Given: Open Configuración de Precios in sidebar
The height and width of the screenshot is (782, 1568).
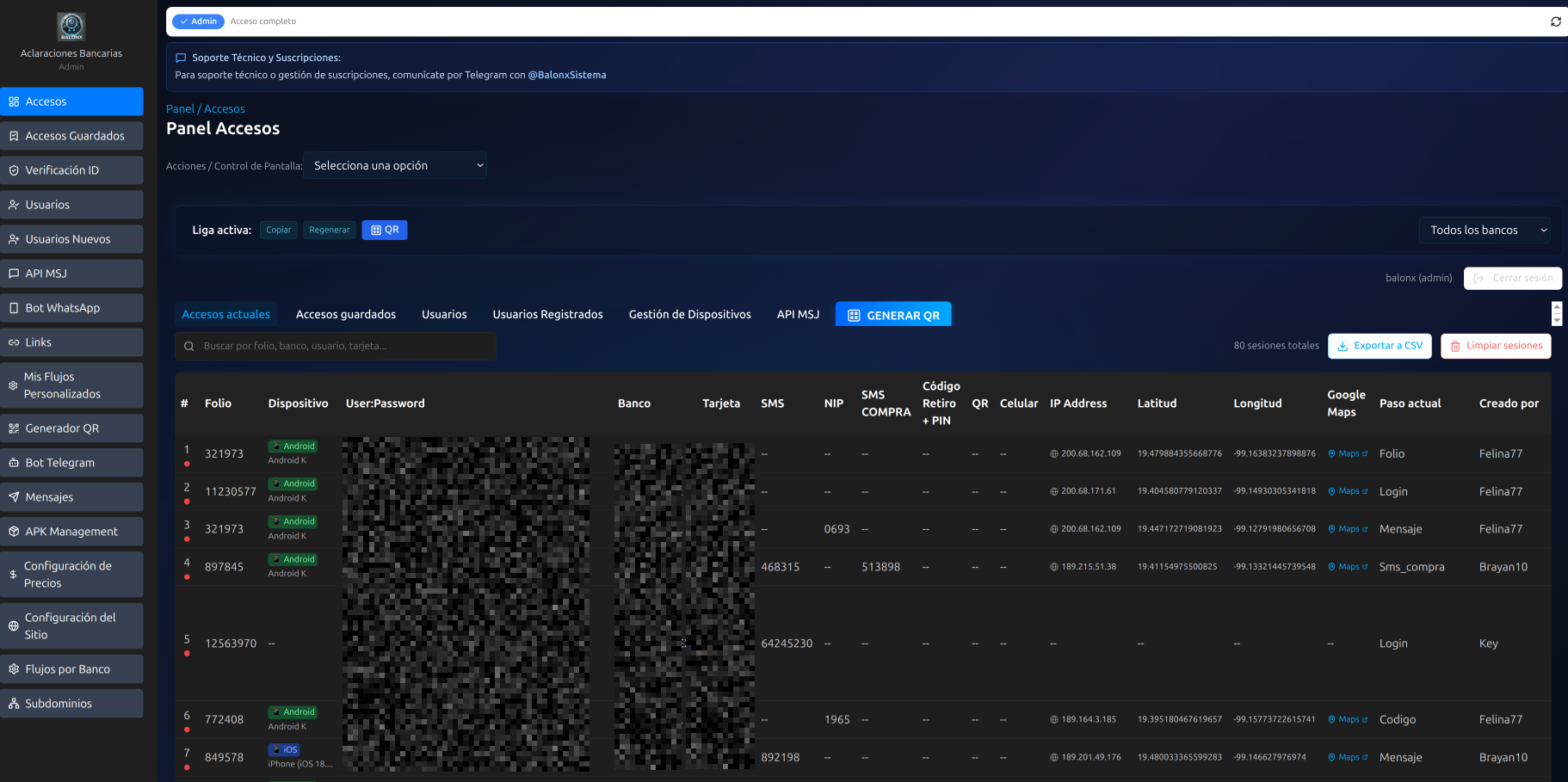Looking at the screenshot, I should [x=71, y=575].
